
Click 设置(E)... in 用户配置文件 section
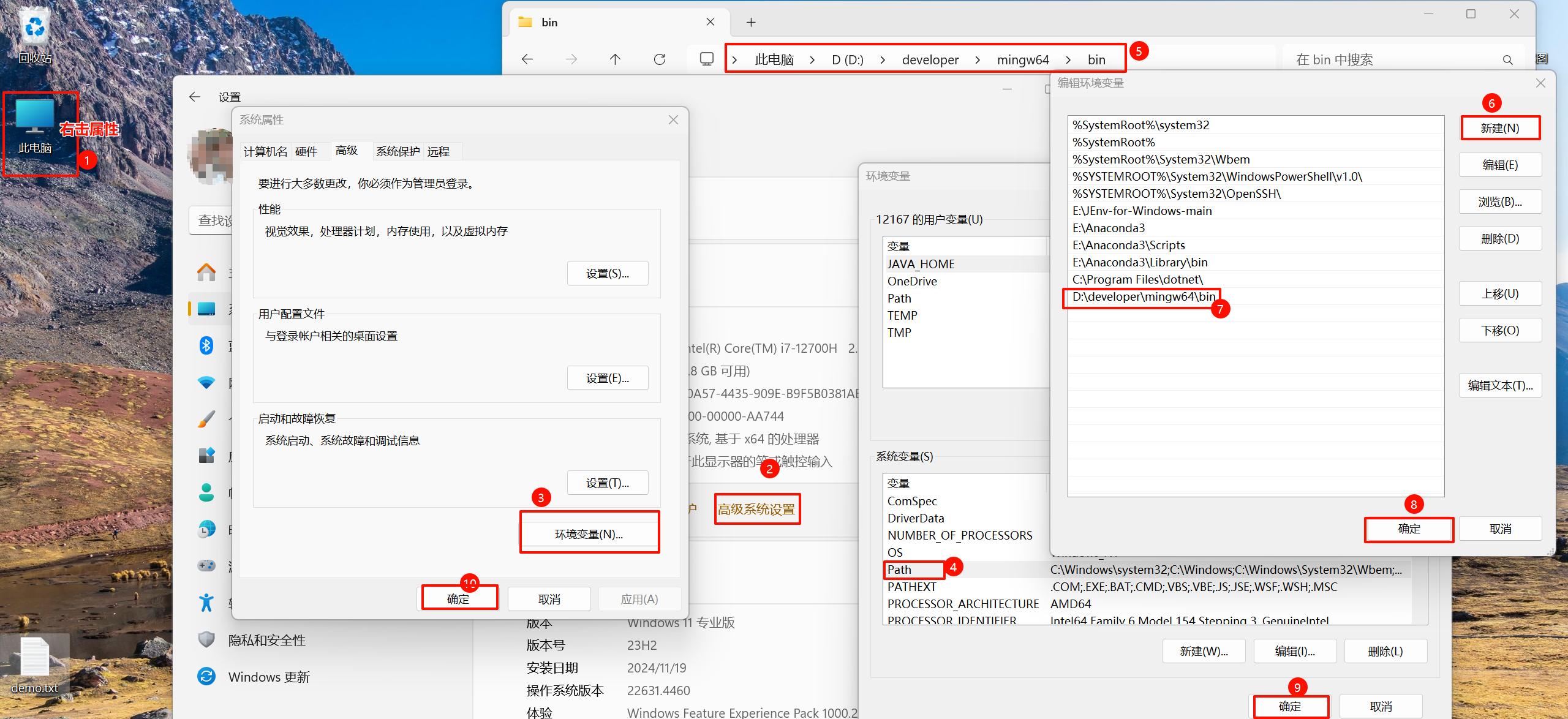[x=608, y=378]
